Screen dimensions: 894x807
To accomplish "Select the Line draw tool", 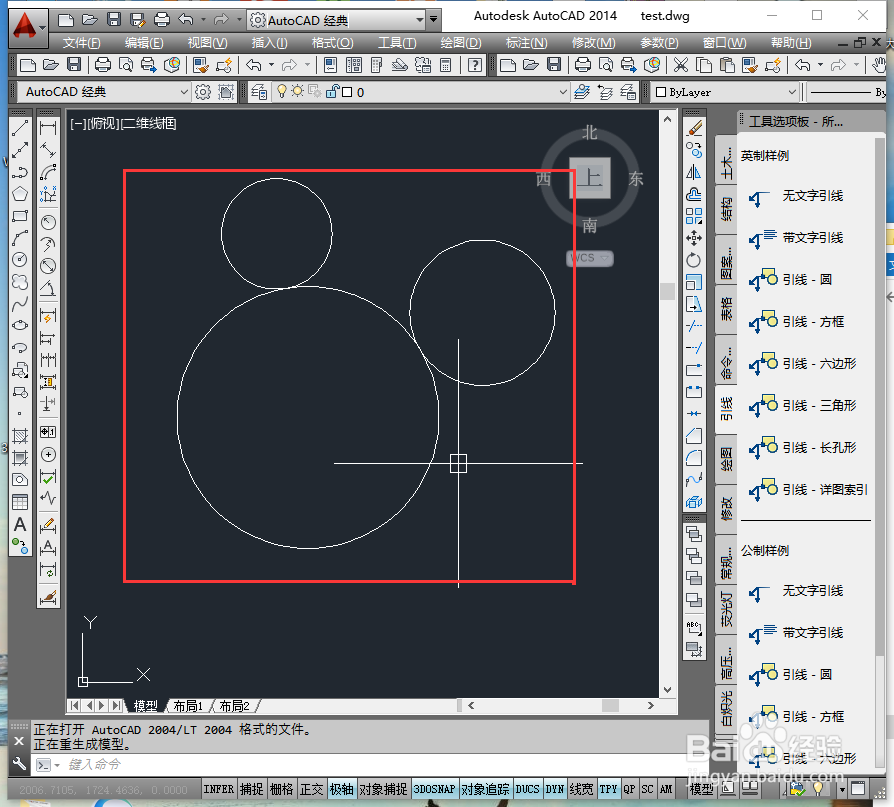I will pos(20,128).
